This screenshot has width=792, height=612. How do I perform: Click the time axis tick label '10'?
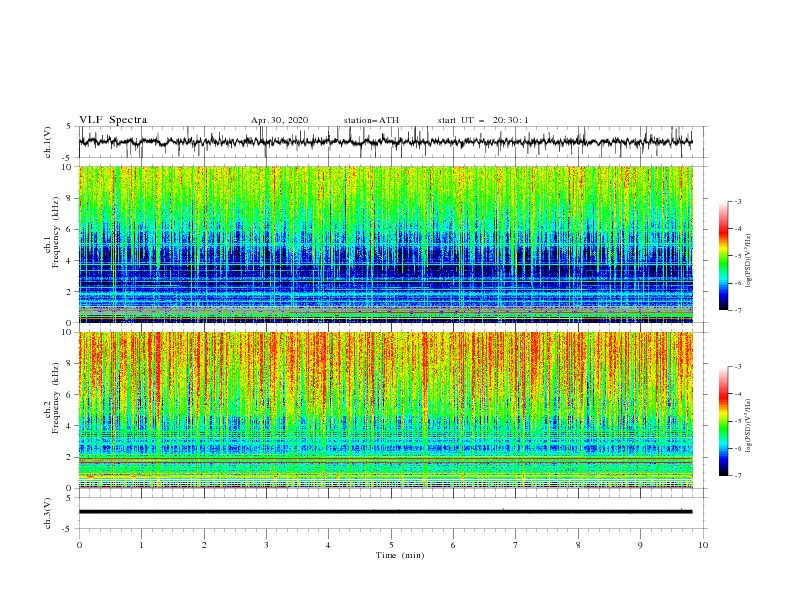[703, 545]
